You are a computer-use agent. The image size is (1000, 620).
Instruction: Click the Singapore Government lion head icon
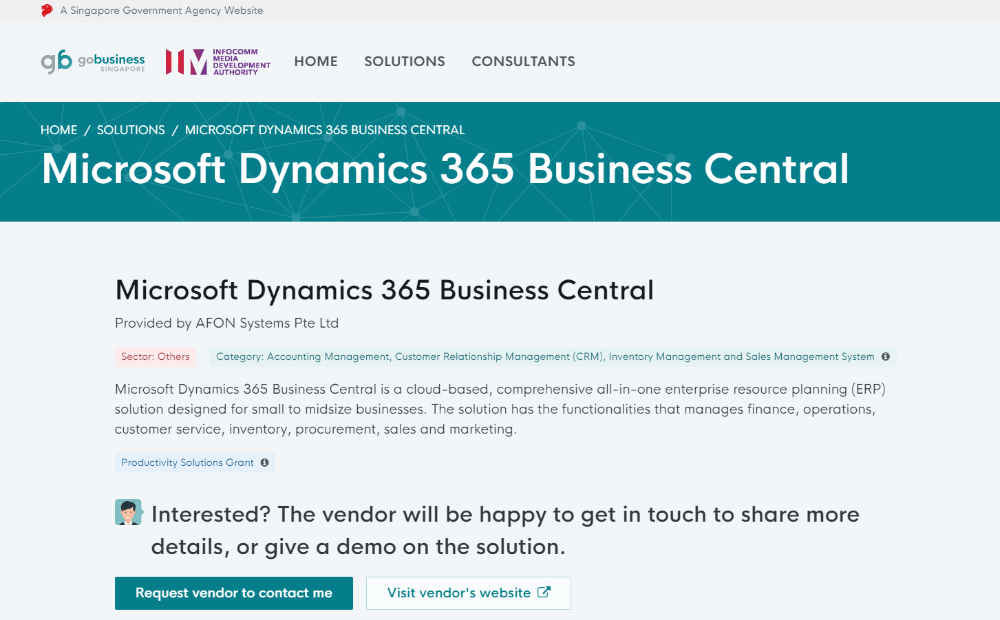pos(47,10)
